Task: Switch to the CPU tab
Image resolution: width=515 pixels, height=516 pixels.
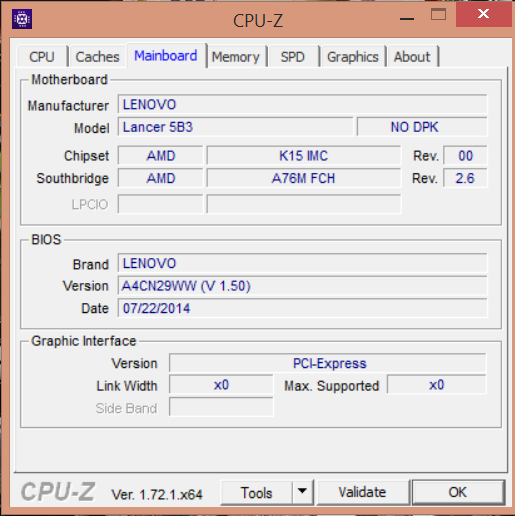Action: (42, 57)
